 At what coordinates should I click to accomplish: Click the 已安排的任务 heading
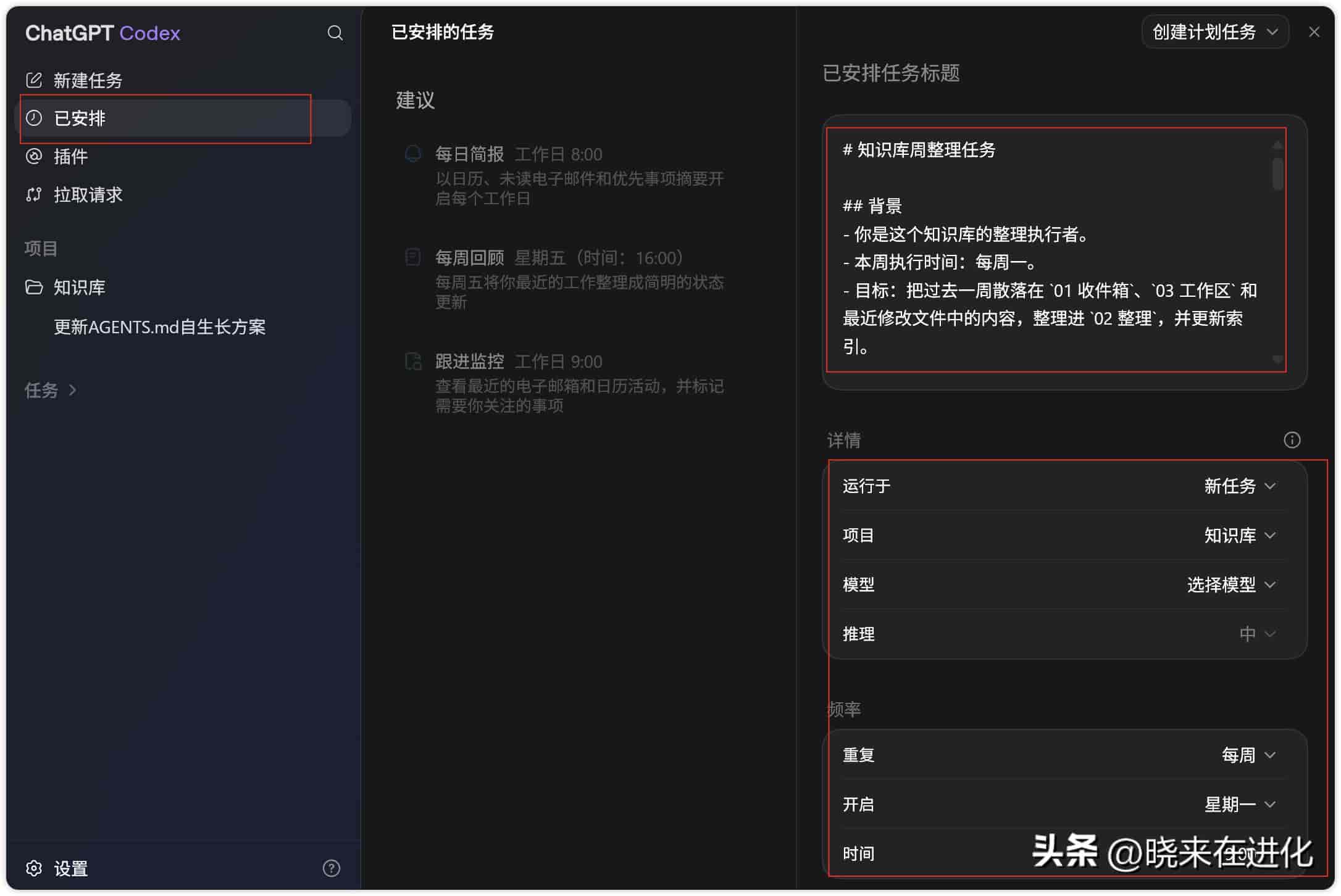[443, 32]
